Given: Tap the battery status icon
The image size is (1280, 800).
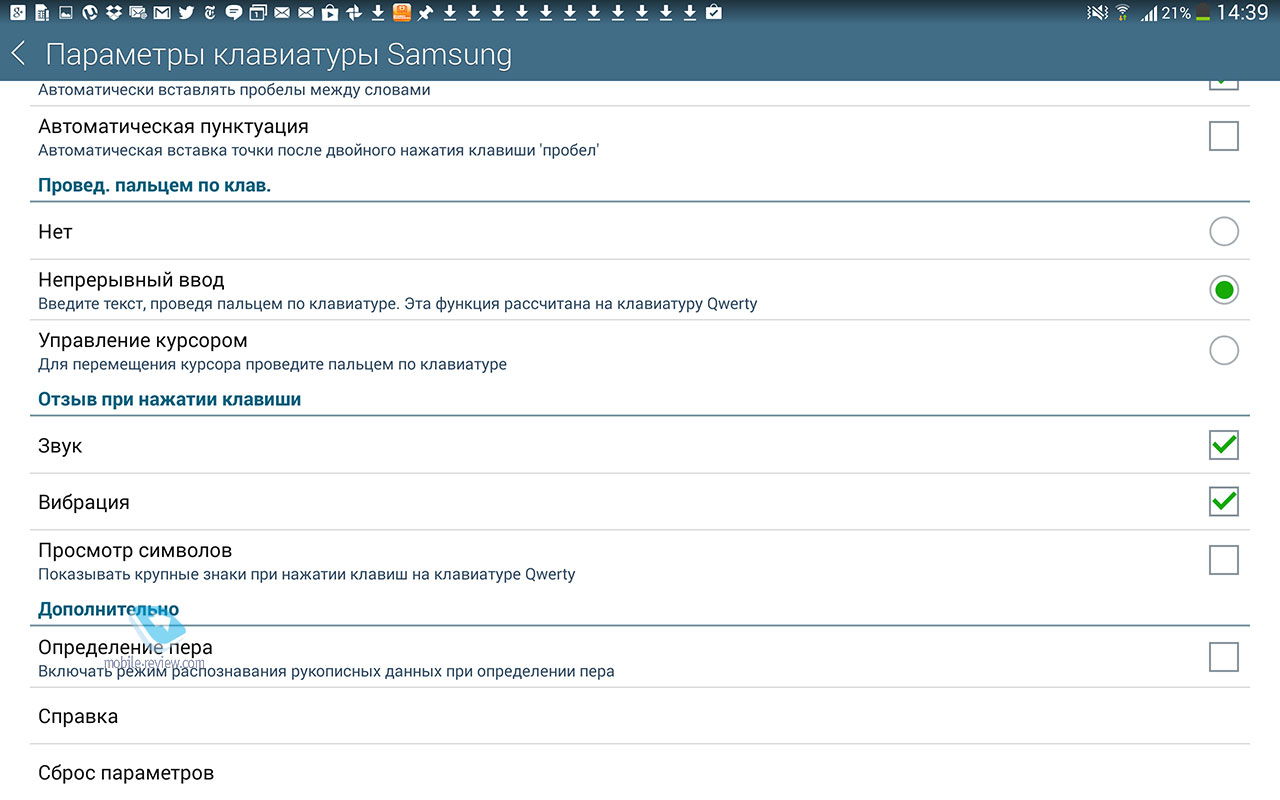Looking at the screenshot, I should pyautogui.click(x=1202, y=13).
